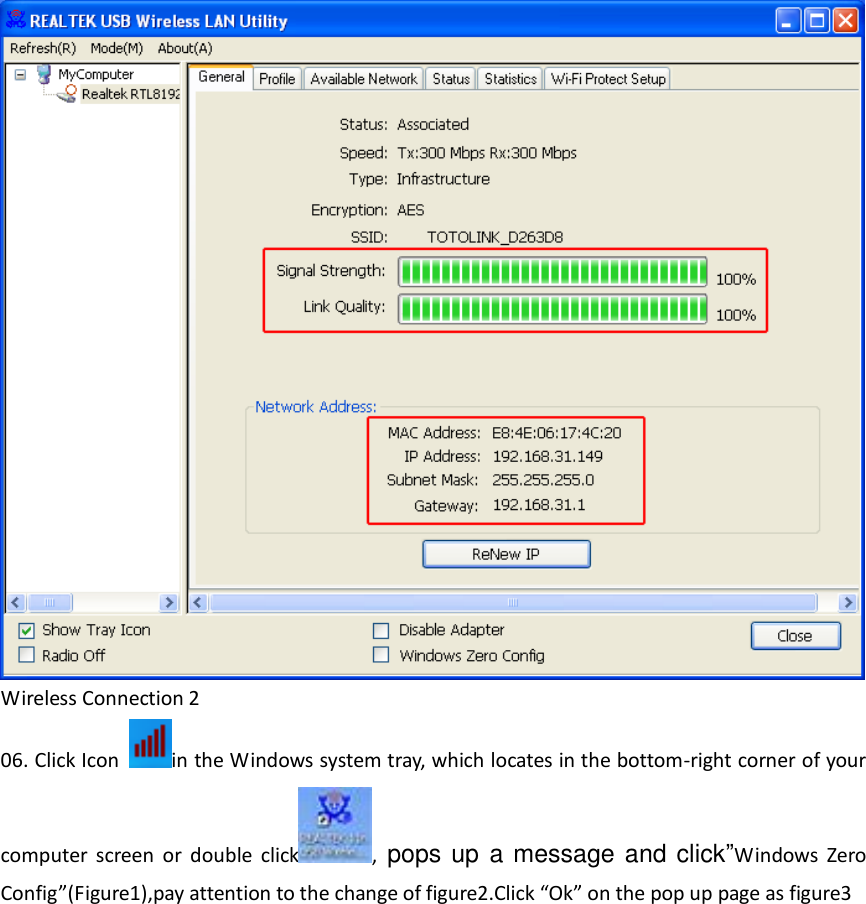Click the Status value Associated
This screenshot has height=904, width=866.
[433, 125]
